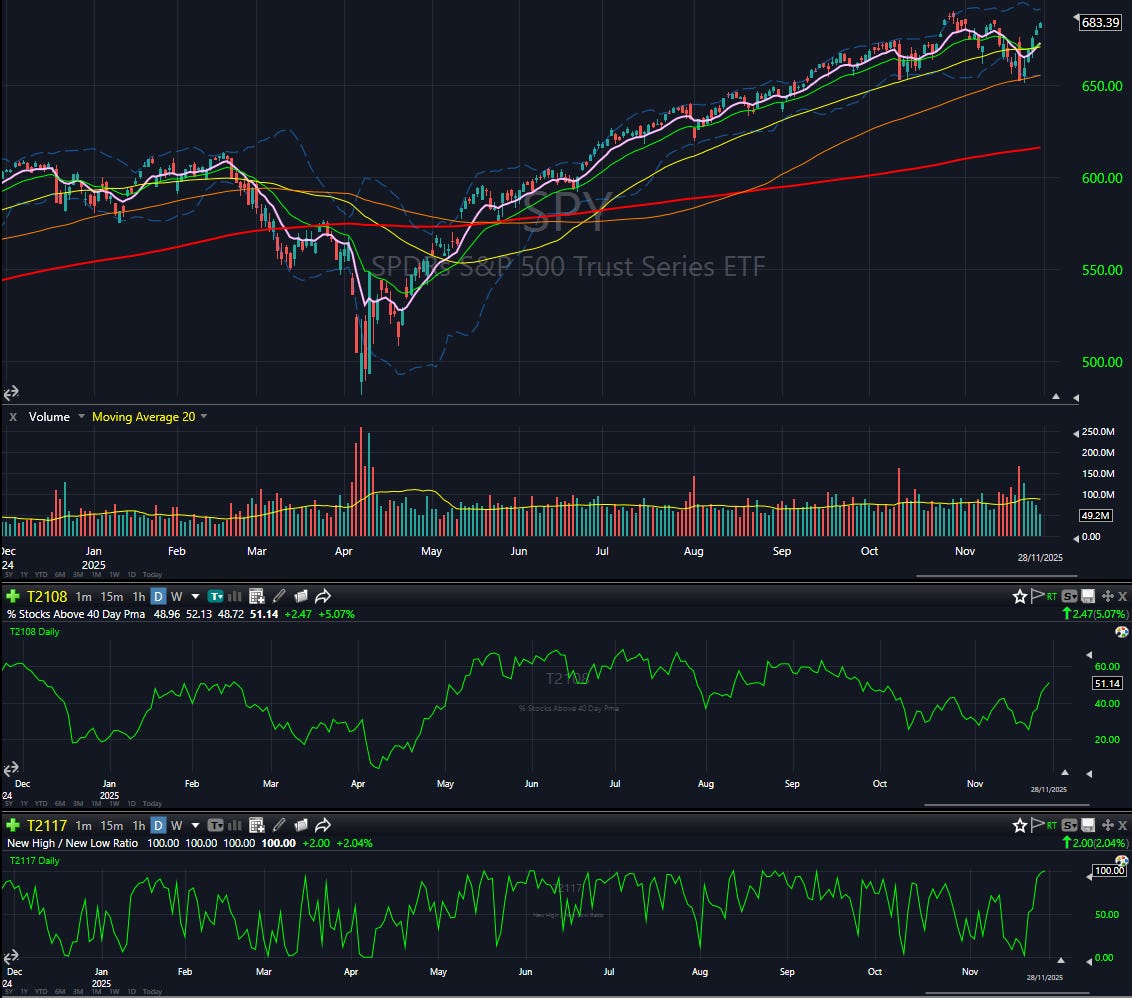Click the share arrow in T2117 toolbar
This screenshot has width=1132, height=998.
tap(323, 824)
